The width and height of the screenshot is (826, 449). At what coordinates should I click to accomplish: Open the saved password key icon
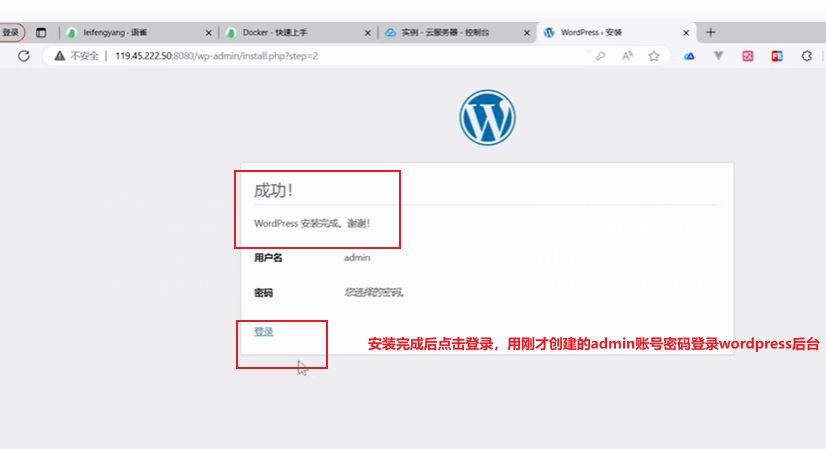600,56
